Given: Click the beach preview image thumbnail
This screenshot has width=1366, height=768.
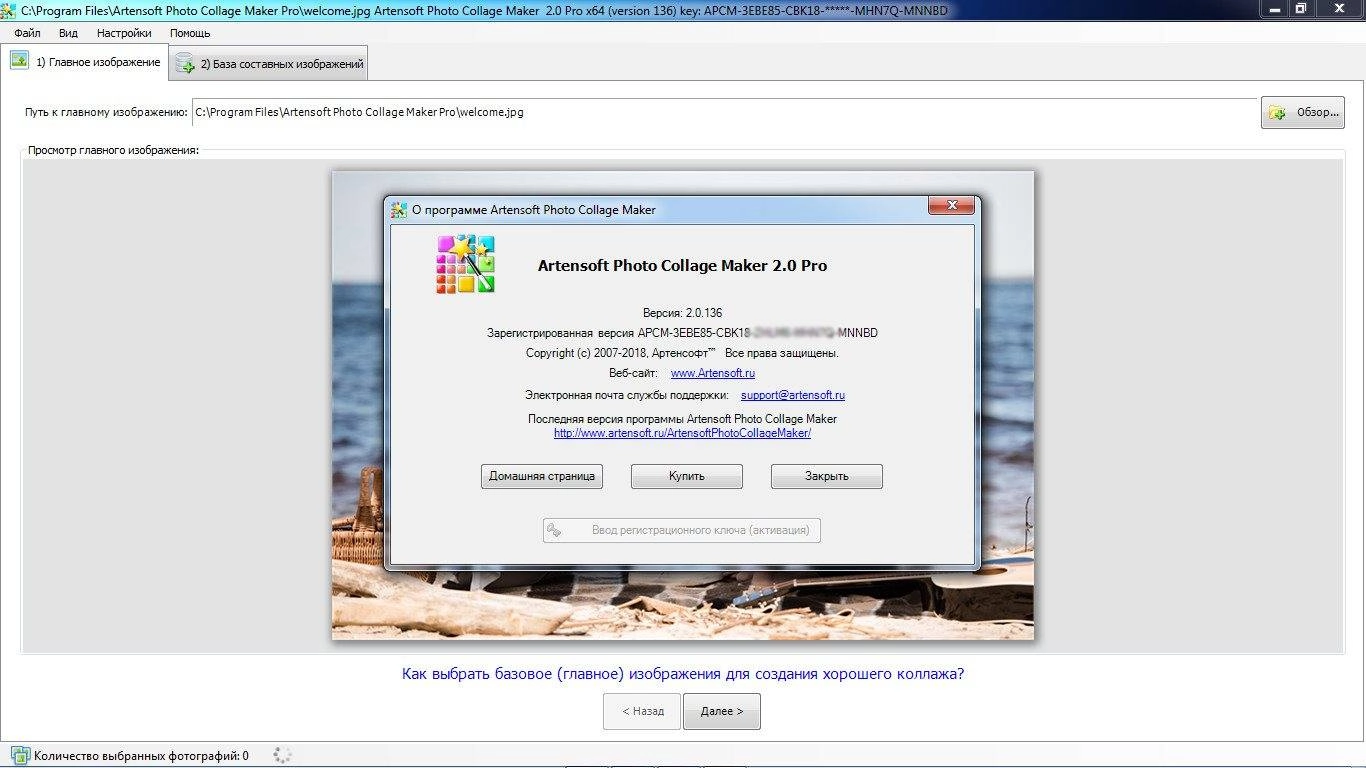Looking at the screenshot, I should pyautogui.click(x=683, y=405).
